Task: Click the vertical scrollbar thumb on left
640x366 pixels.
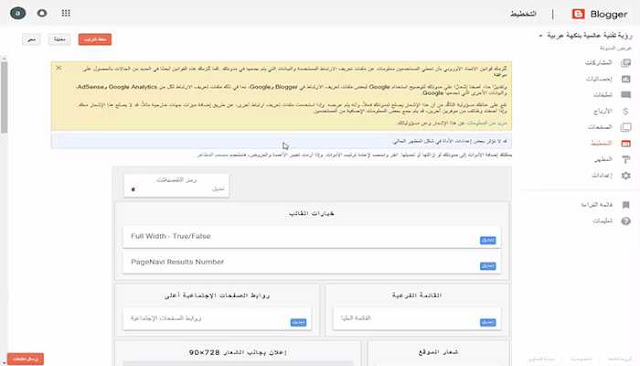Action: coord(4,97)
